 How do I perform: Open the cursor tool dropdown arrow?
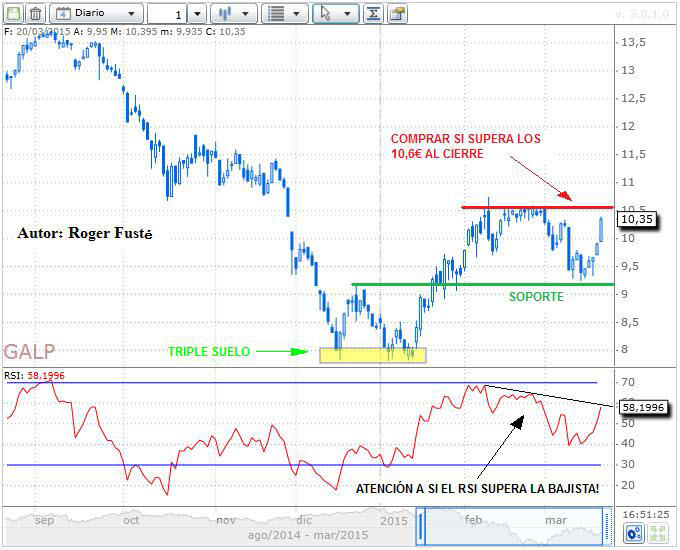pyautogui.click(x=347, y=14)
